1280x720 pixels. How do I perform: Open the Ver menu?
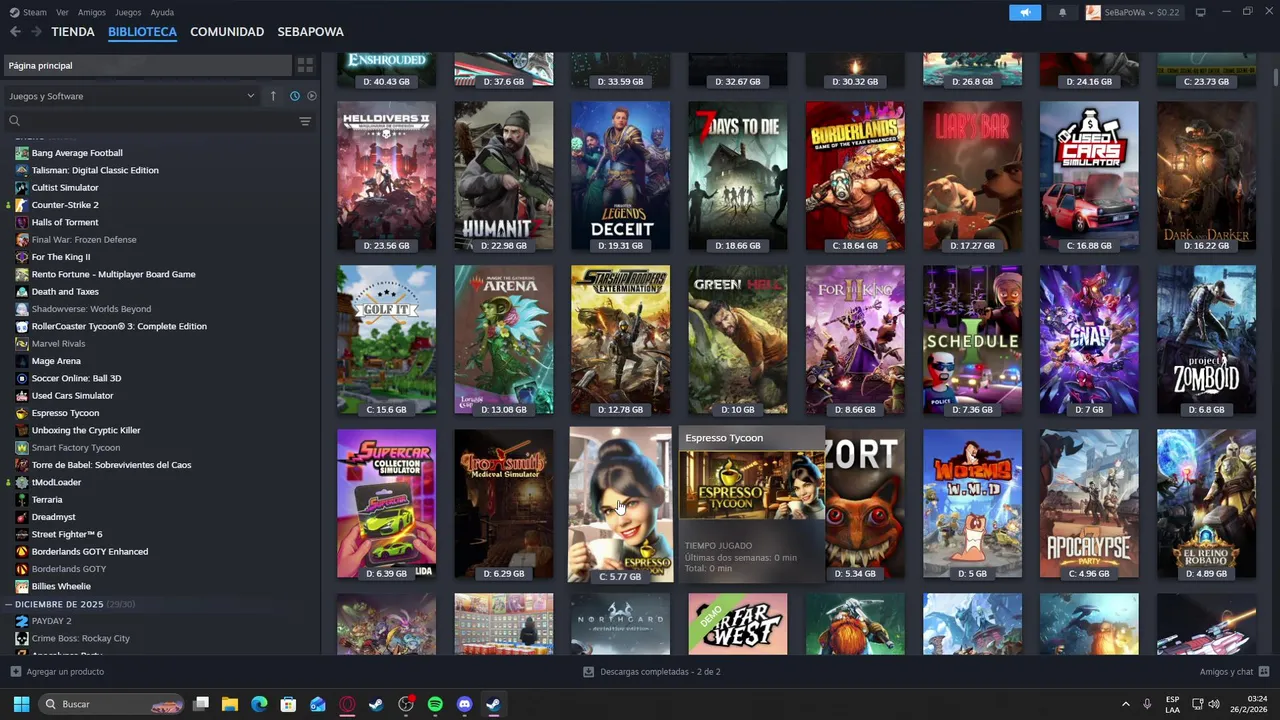click(62, 12)
